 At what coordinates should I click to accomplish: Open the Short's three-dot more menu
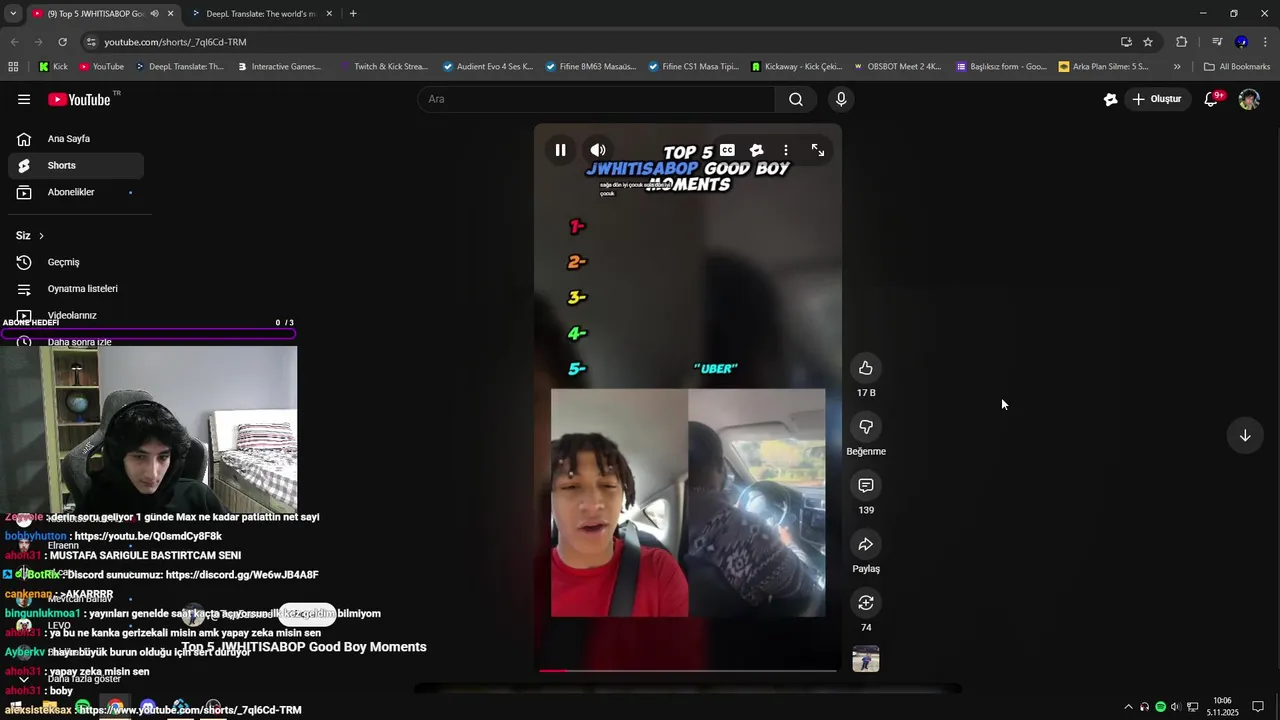click(x=786, y=150)
